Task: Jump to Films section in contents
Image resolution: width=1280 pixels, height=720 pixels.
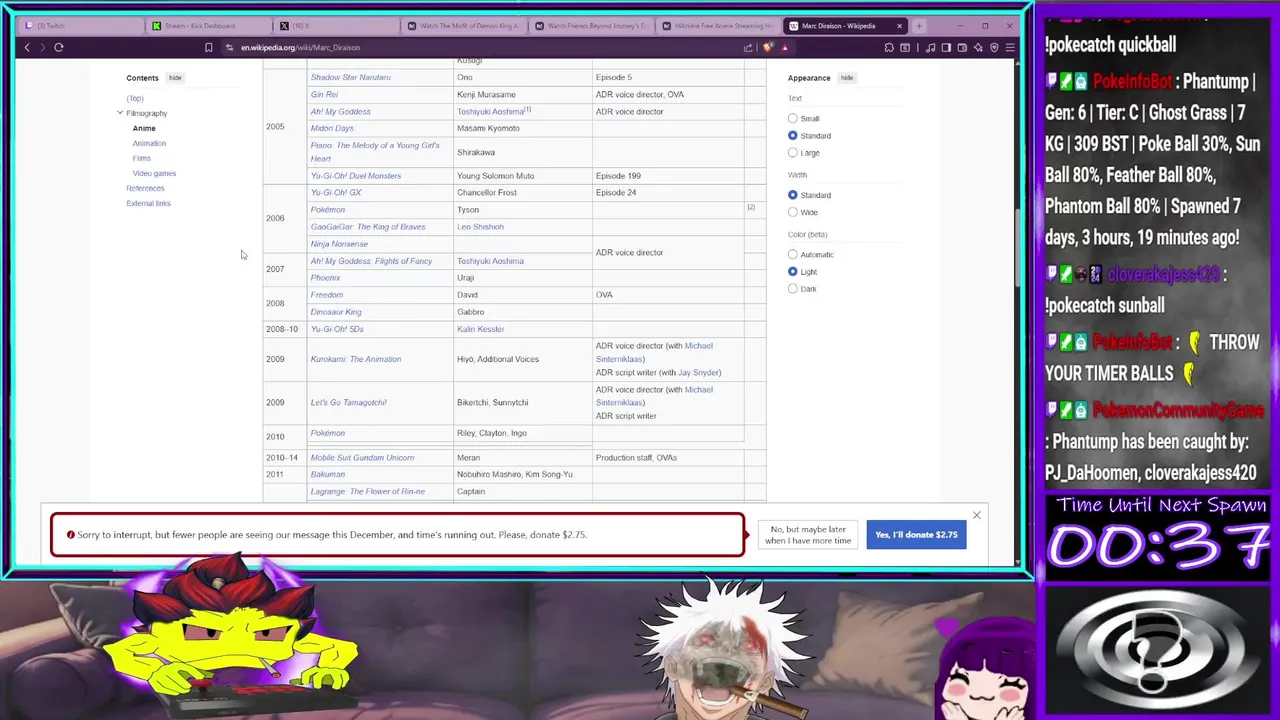Action: (141, 158)
